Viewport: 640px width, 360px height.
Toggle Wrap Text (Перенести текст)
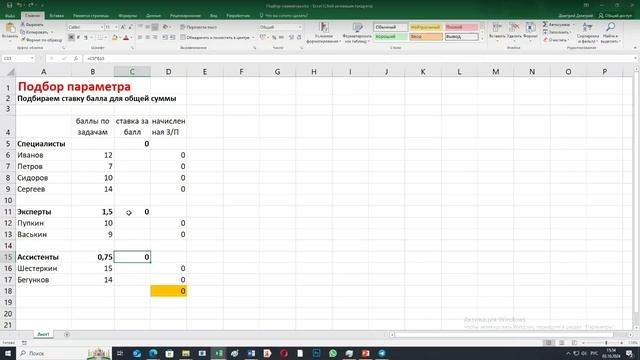coord(199,27)
